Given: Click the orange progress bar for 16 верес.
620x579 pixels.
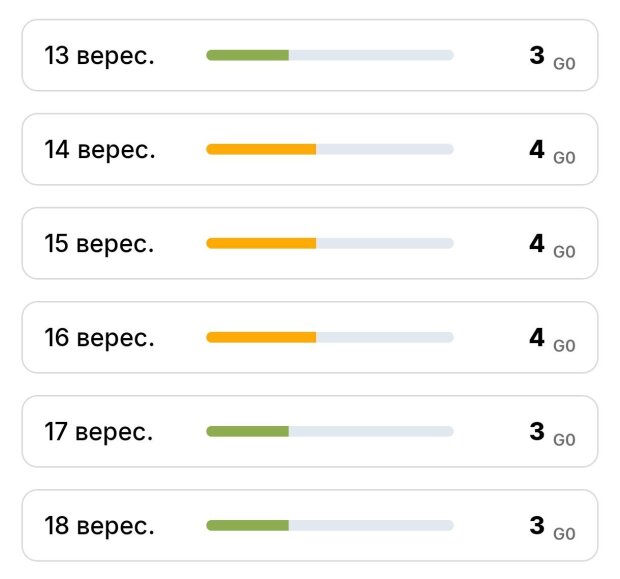Looking at the screenshot, I should point(261,337).
